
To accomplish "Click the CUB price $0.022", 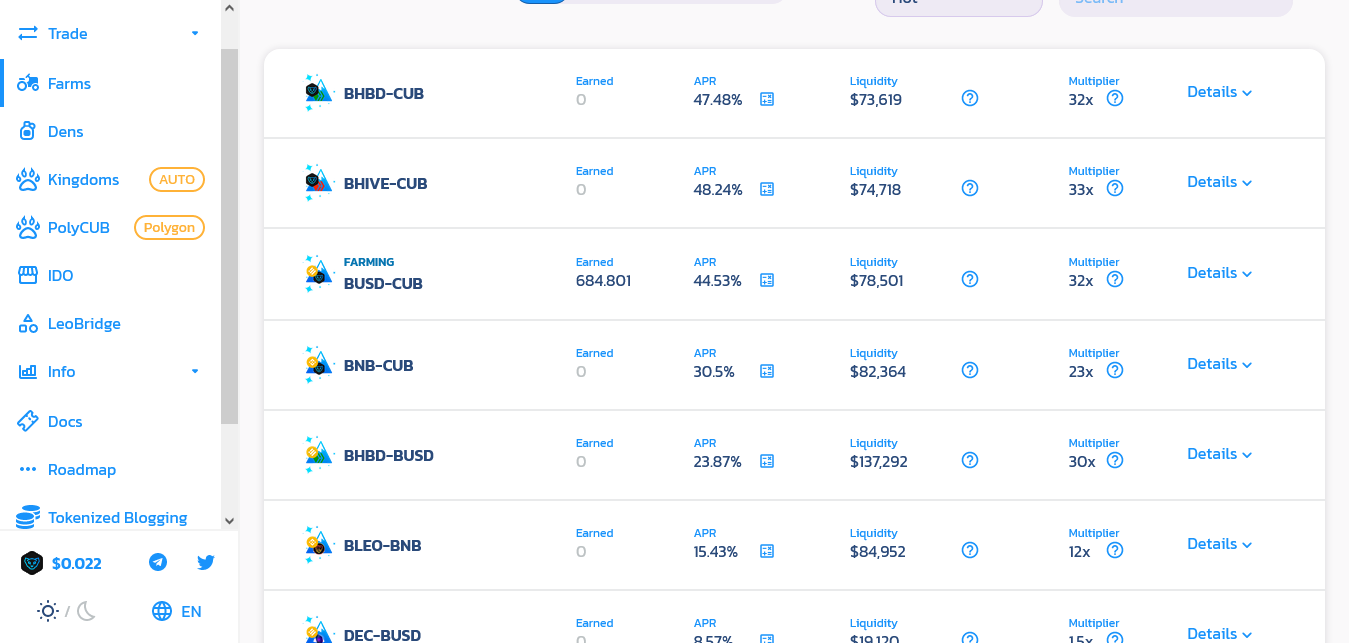I will point(77,563).
